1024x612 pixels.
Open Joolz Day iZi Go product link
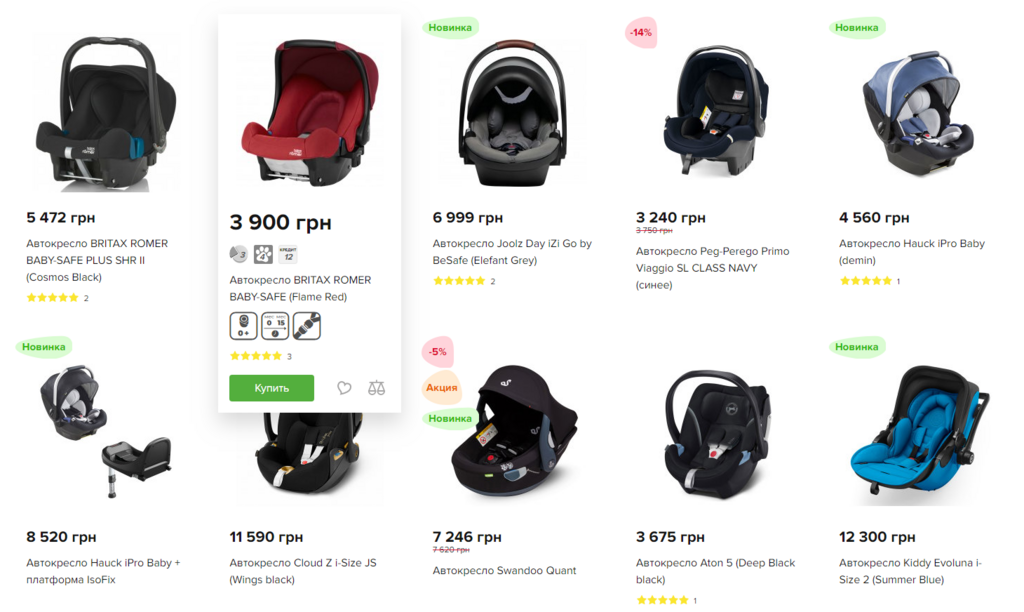pyautogui.click(x=512, y=251)
